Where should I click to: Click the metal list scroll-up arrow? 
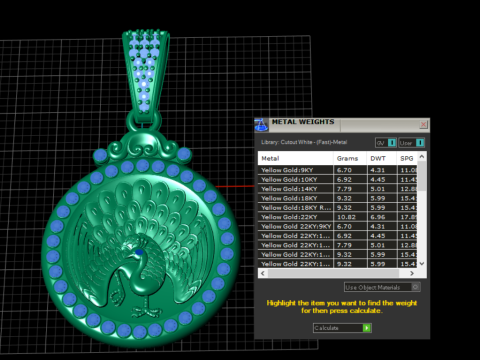pos(422,156)
